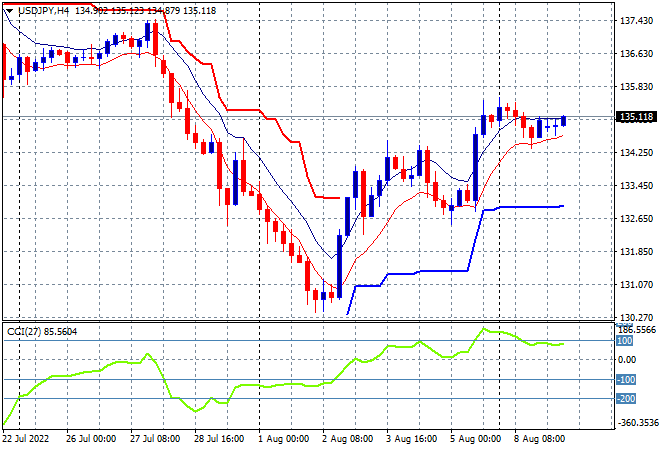Click the CCI 0.00 axis label
Screen dimensions: 660x450
627,360
